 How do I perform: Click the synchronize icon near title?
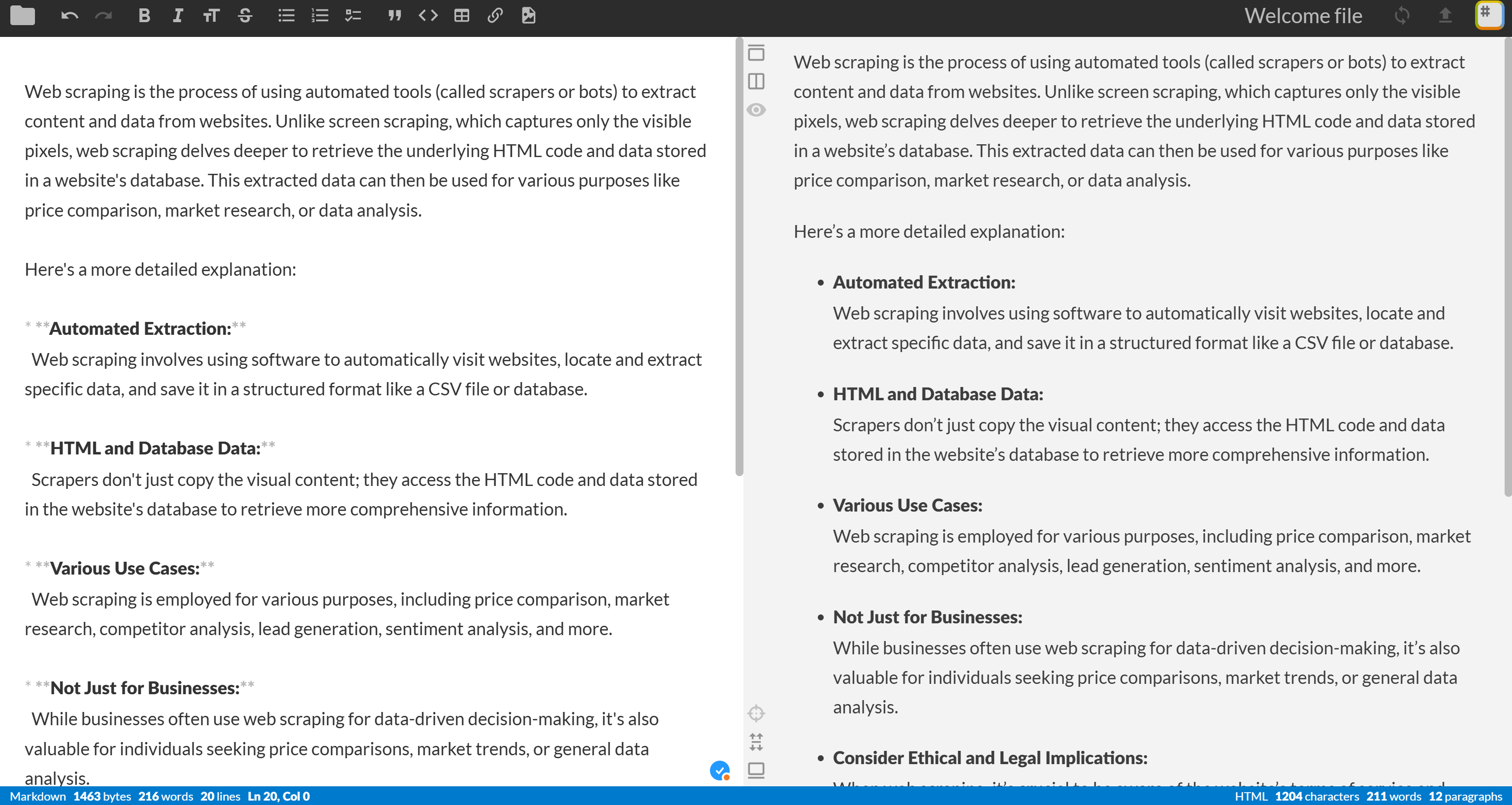1402,16
